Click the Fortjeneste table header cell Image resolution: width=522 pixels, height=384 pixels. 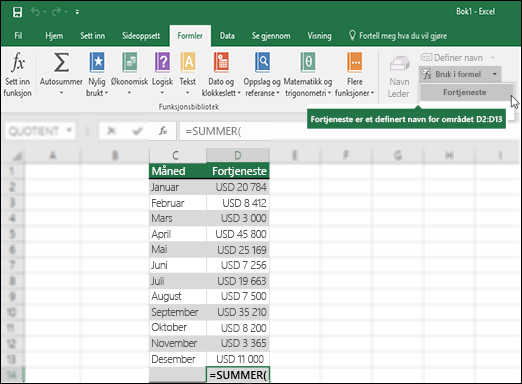coord(238,171)
